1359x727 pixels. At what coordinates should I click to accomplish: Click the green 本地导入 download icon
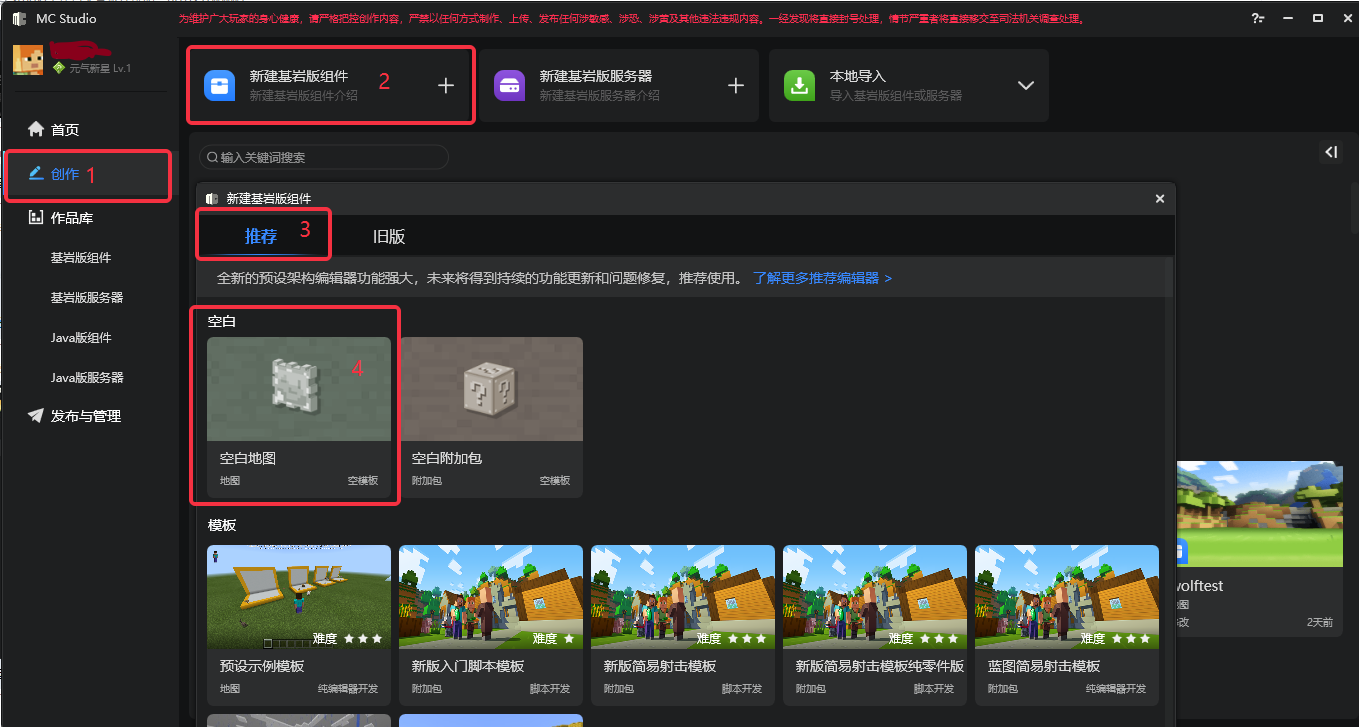pos(799,85)
